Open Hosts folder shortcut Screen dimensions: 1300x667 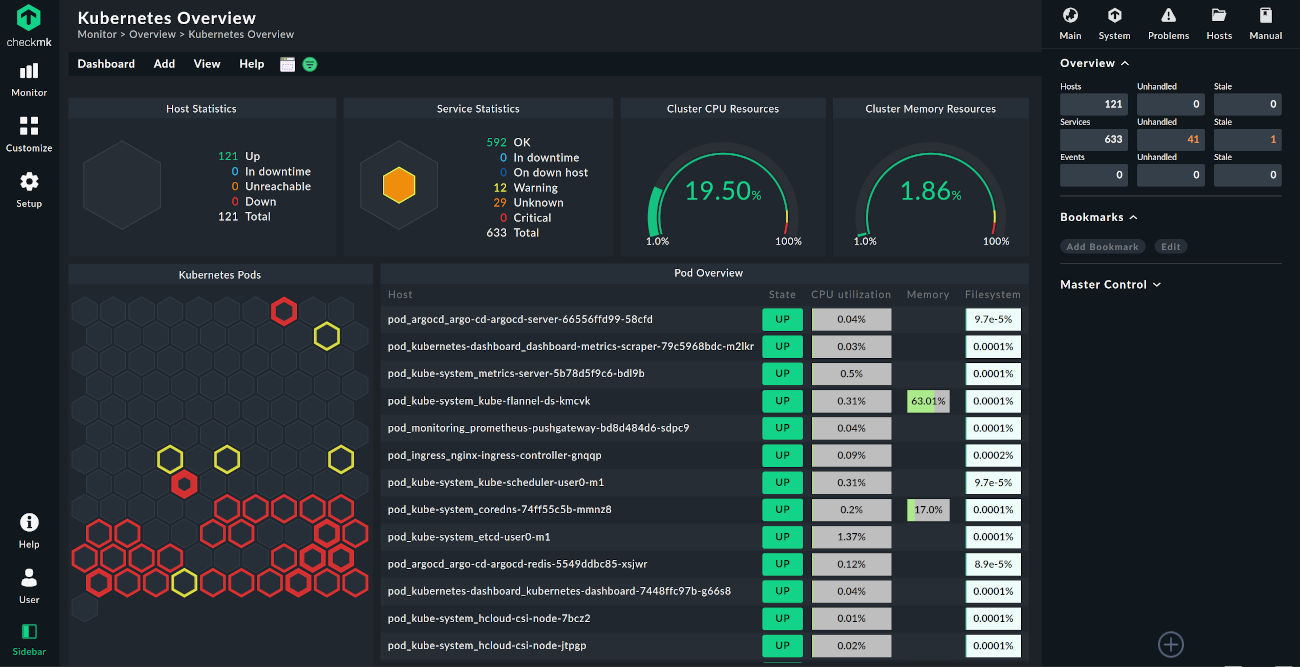click(x=1219, y=24)
